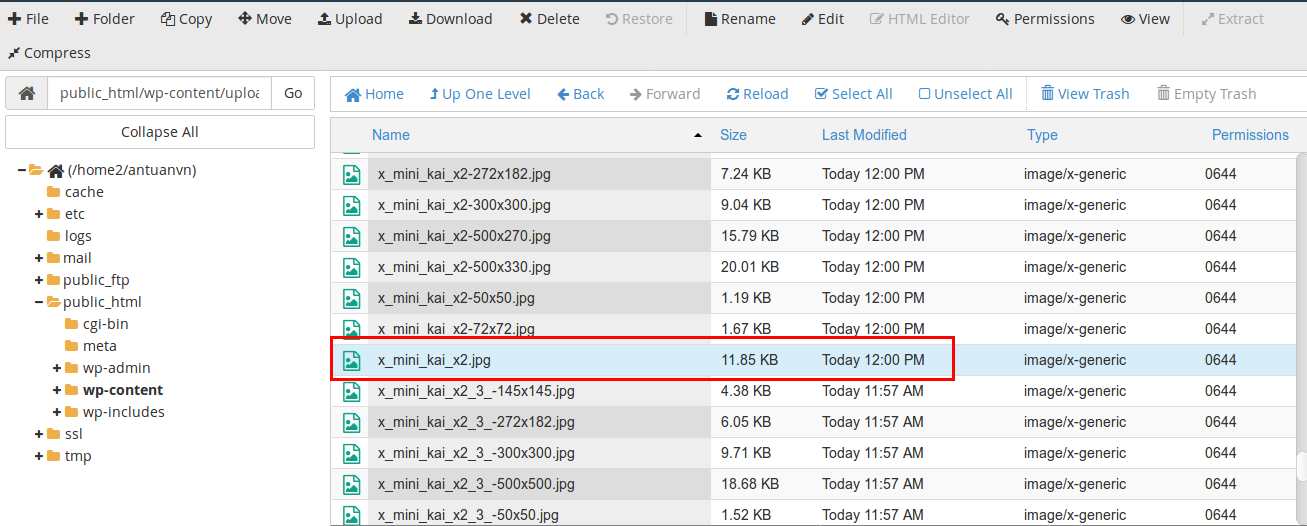Click Select All
Image resolution: width=1307 pixels, height=526 pixels.
coord(853,94)
